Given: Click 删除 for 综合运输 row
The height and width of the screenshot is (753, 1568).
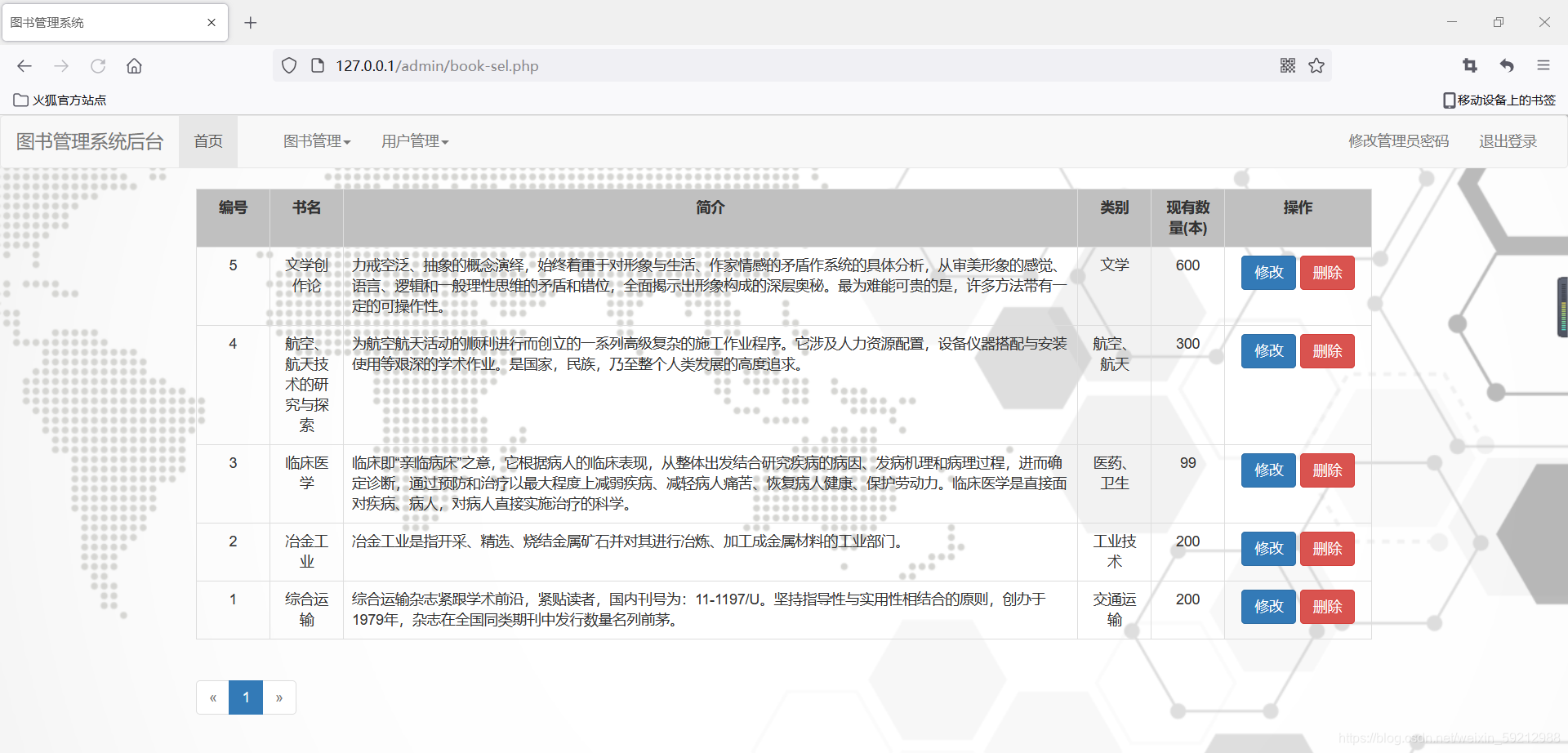Looking at the screenshot, I should click(1327, 607).
